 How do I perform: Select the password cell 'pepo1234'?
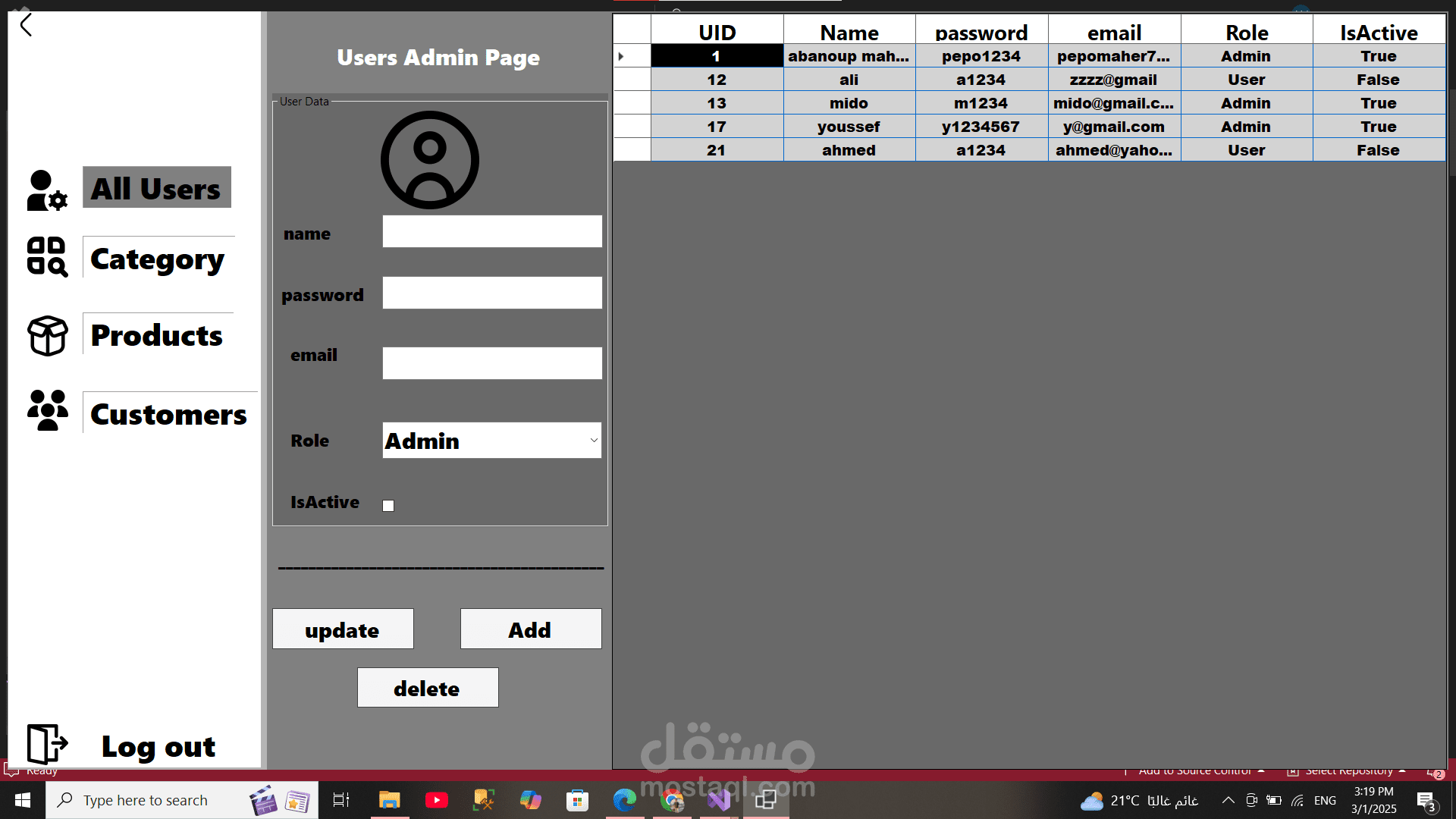click(981, 56)
